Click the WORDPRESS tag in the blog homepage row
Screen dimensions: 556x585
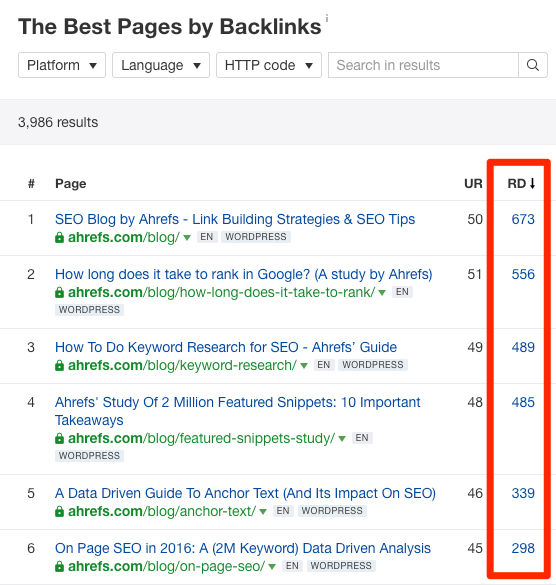(256, 237)
